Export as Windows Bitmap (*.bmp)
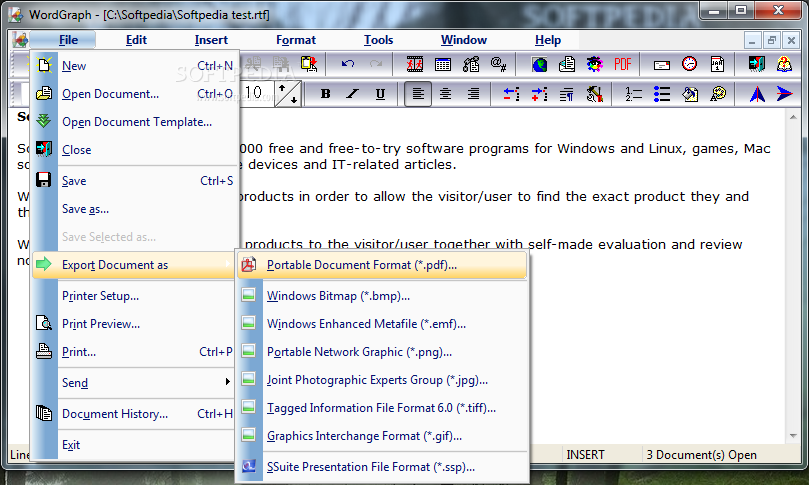The height and width of the screenshot is (485, 809). [x=382, y=296]
